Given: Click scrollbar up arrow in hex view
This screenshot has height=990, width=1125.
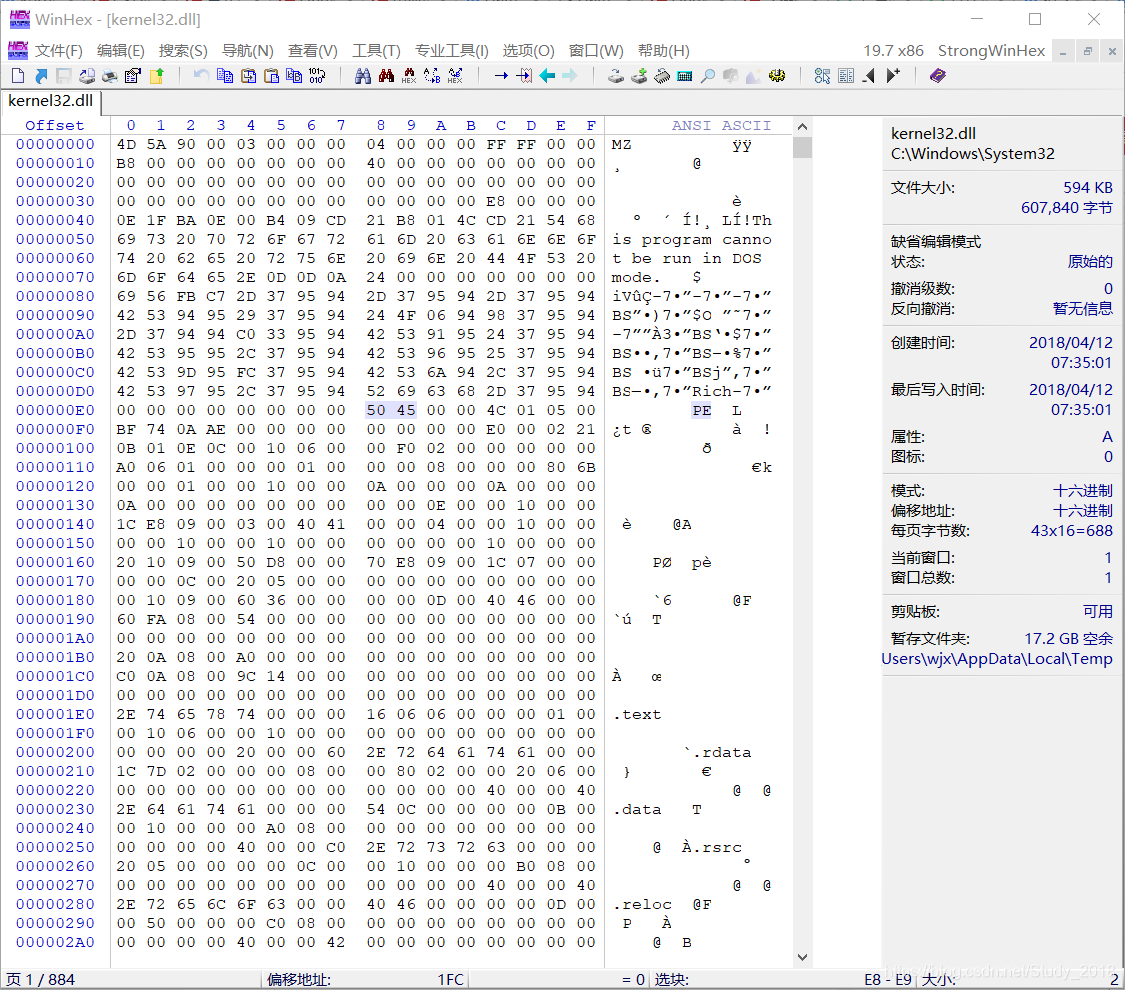Looking at the screenshot, I should pyautogui.click(x=802, y=126).
